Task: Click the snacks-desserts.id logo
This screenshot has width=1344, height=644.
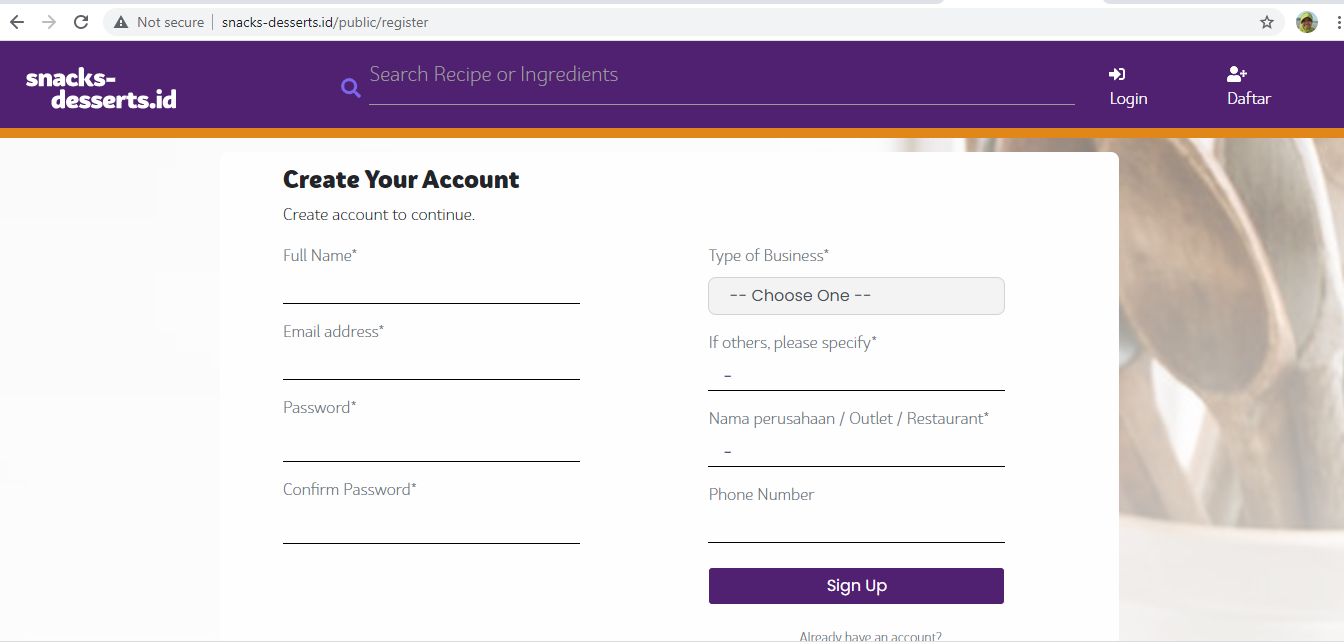Action: (101, 88)
